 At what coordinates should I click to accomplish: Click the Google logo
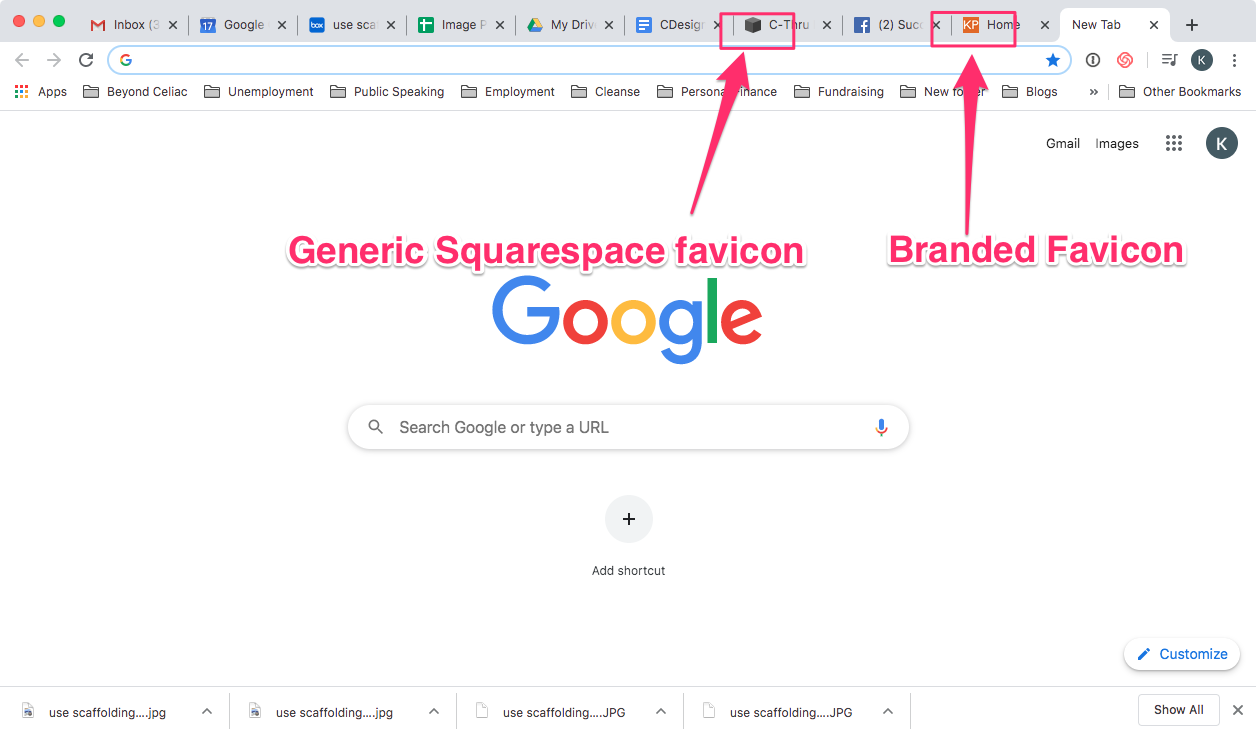[x=627, y=318]
